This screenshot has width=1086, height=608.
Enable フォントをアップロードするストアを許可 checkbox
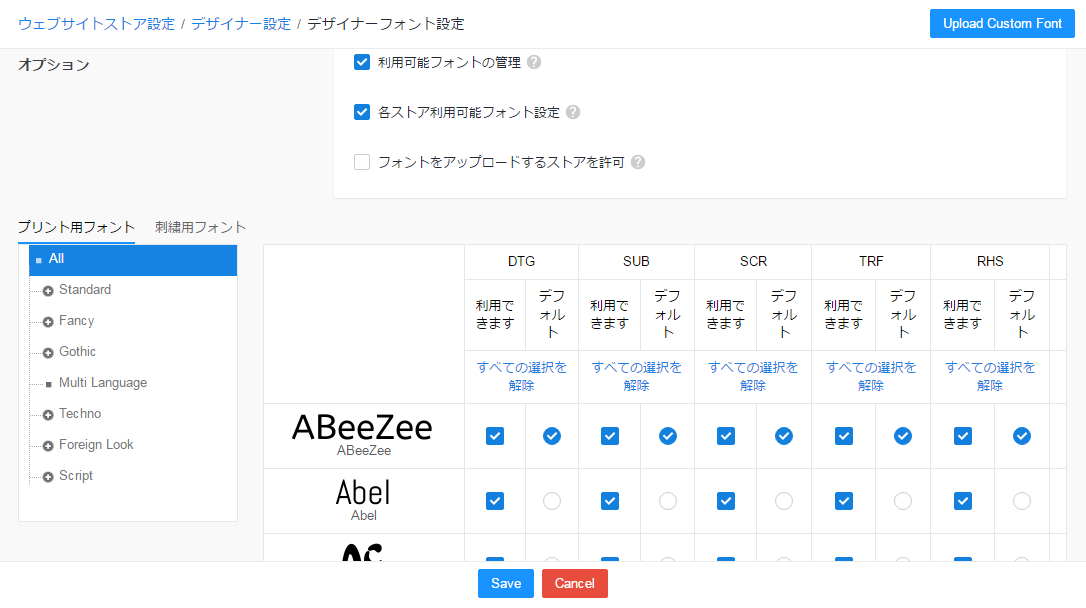pos(362,162)
